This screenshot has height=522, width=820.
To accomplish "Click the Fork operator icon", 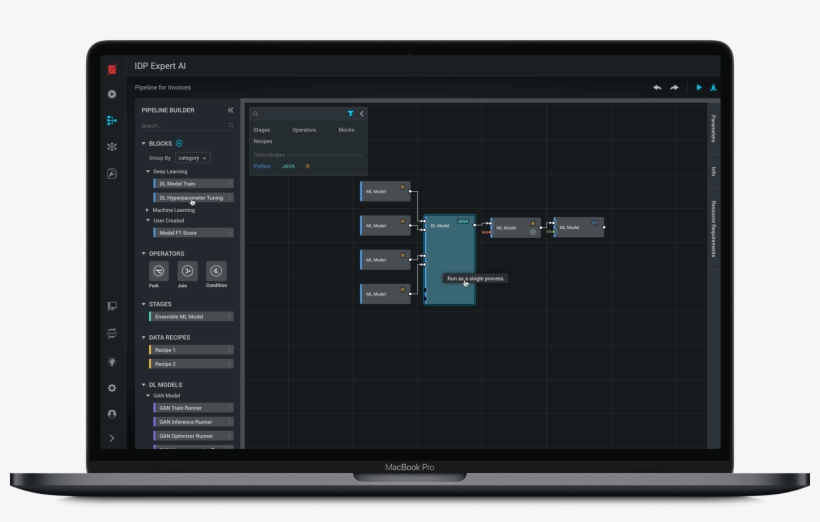I will (x=159, y=271).
